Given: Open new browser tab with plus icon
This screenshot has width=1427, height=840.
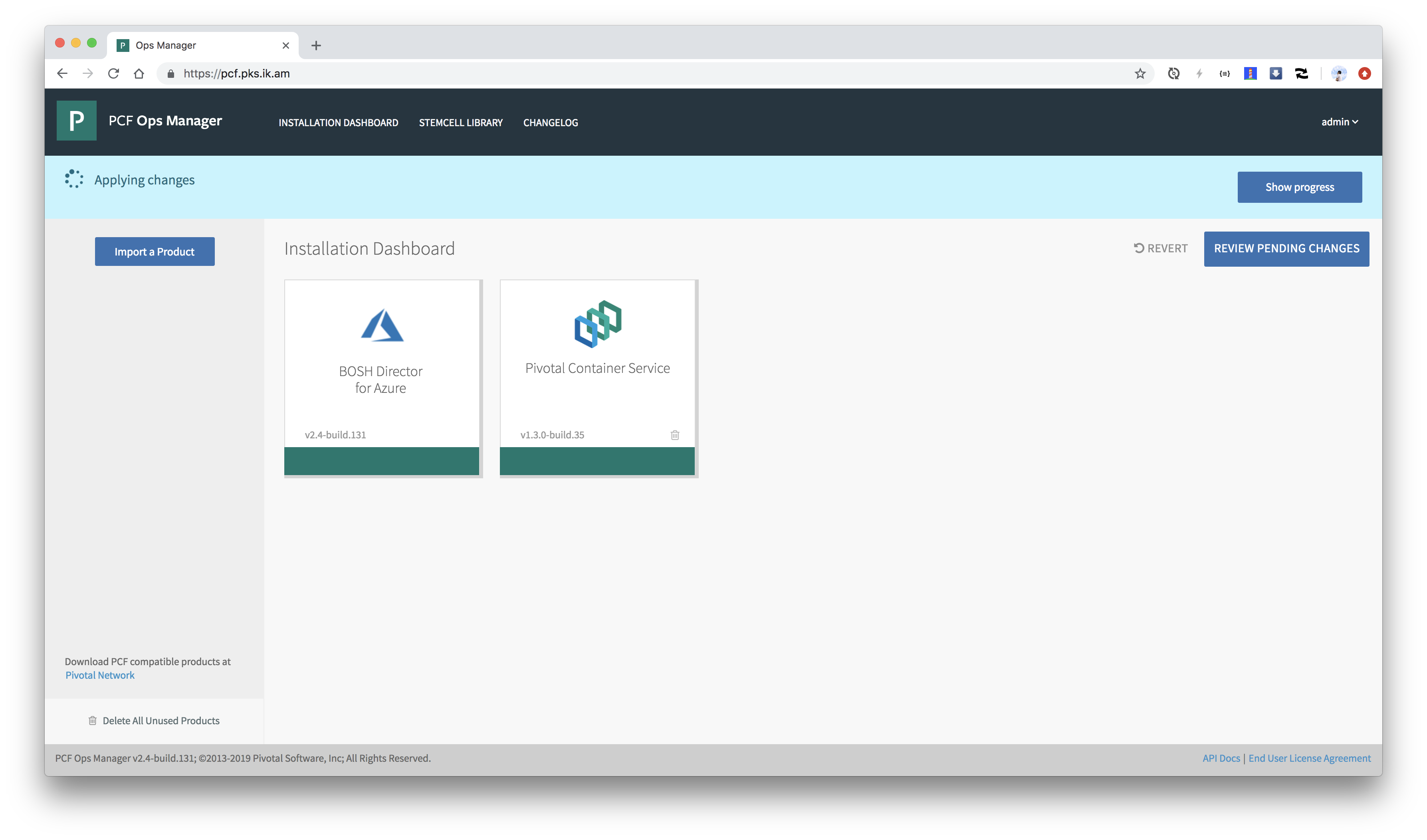Looking at the screenshot, I should [x=316, y=45].
